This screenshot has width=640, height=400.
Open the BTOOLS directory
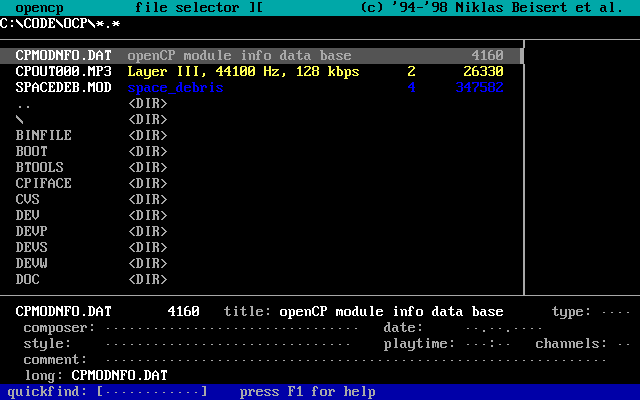pos(40,168)
